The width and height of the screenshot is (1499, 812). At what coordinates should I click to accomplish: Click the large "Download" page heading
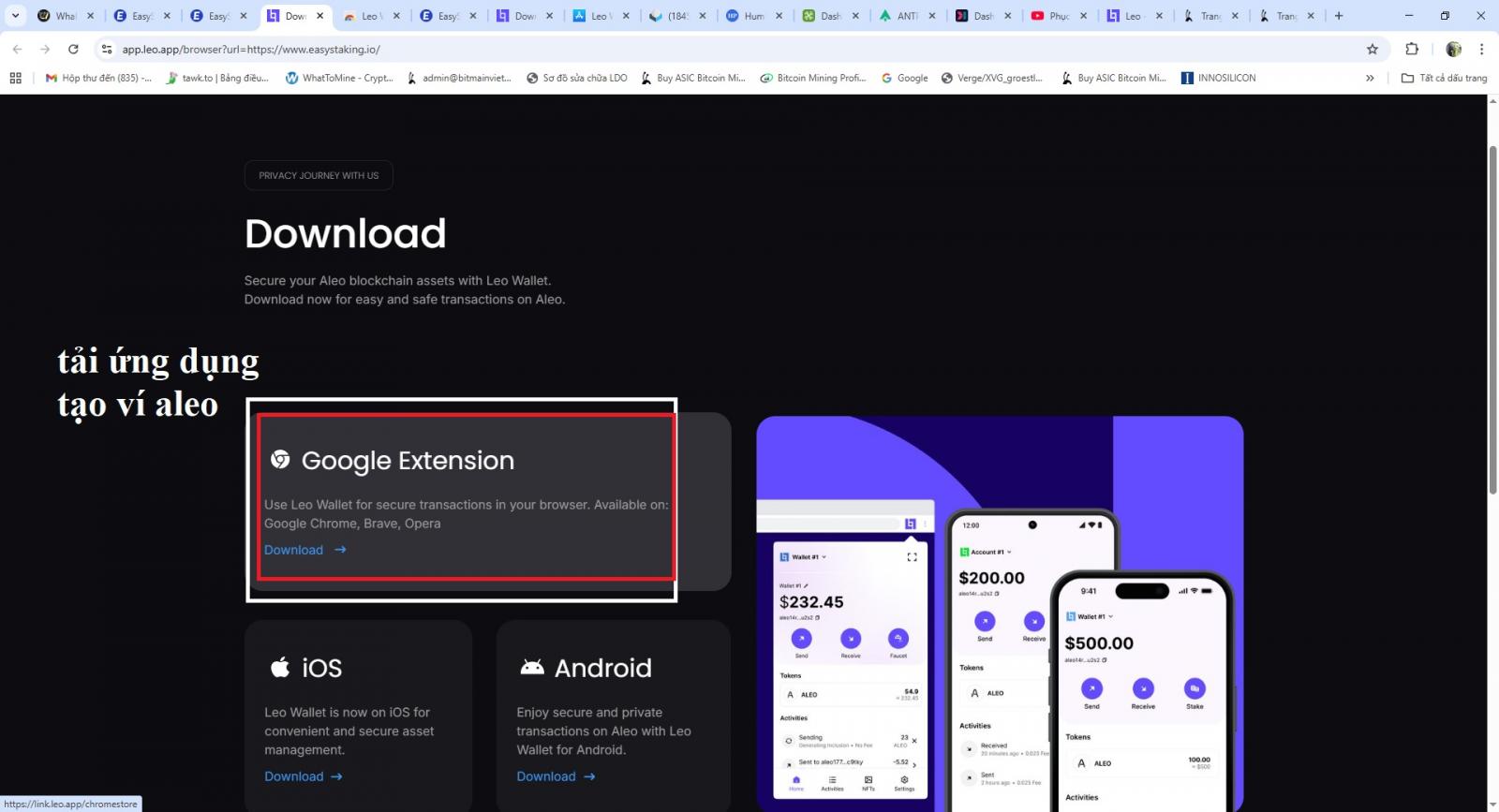coord(346,233)
